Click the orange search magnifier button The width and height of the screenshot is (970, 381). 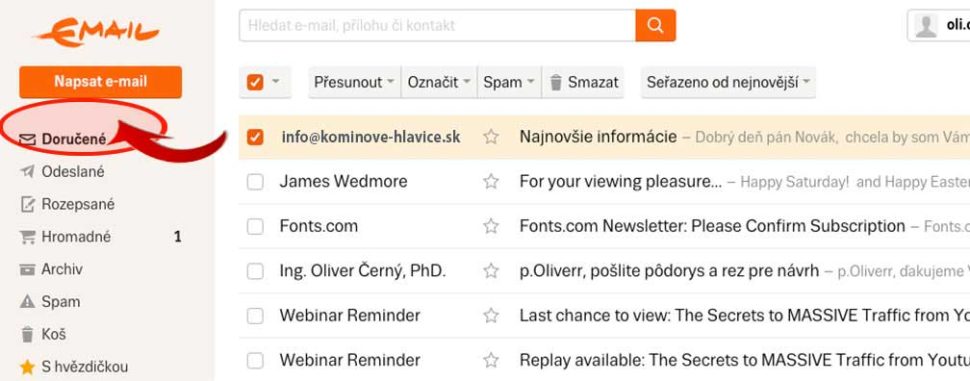click(x=655, y=25)
